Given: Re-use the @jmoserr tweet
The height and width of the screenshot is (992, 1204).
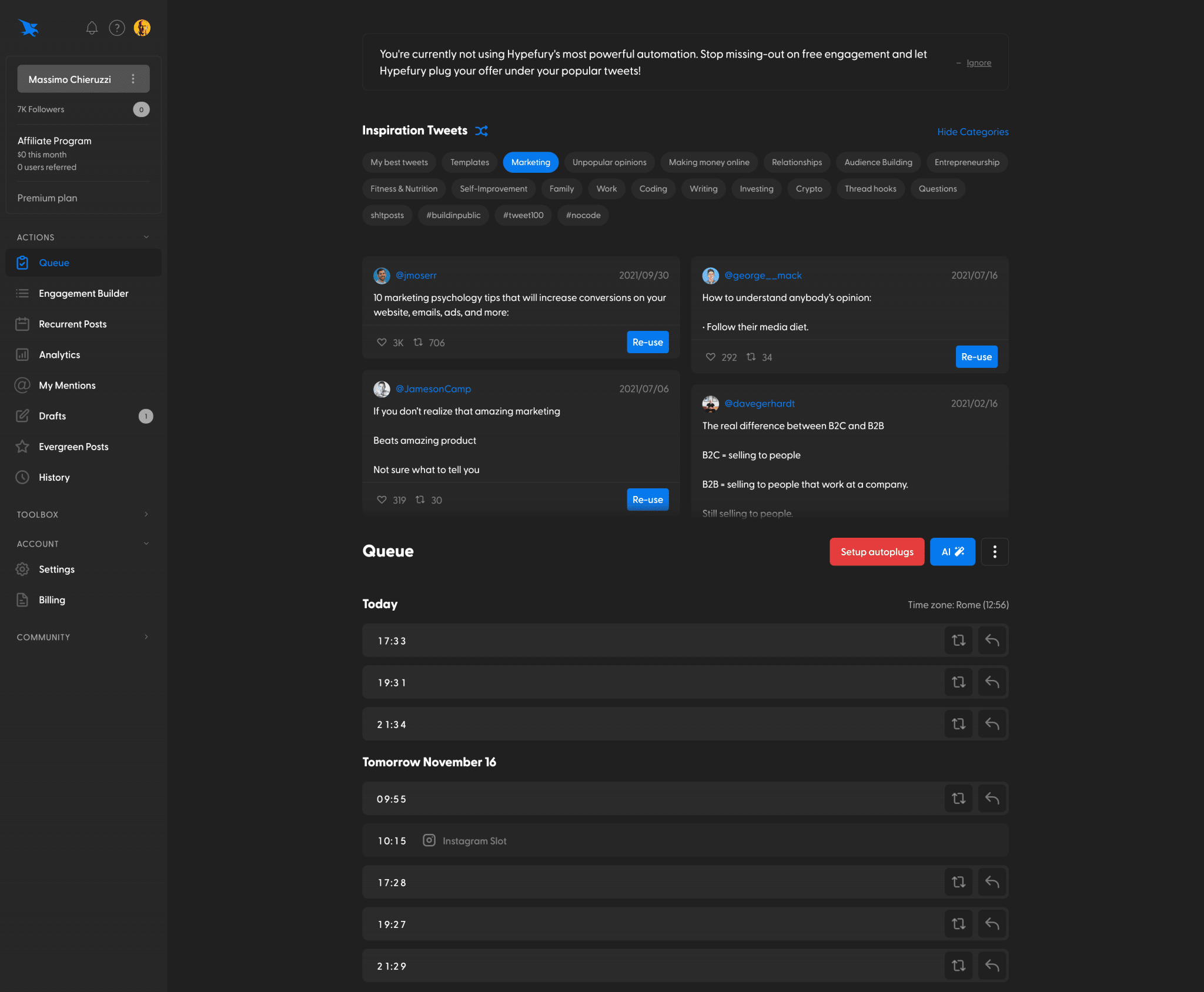Looking at the screenshot, I should coord(648,342).
